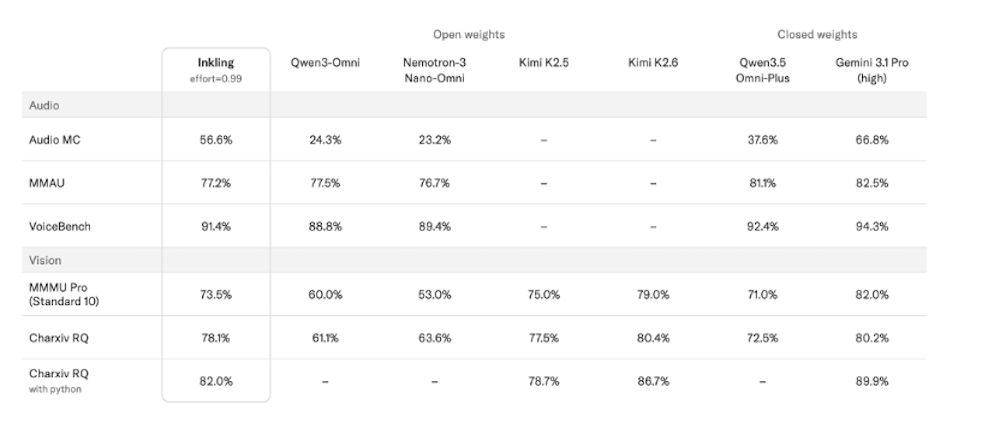The height and width of the screenshot is (428, 1000).
Task: Select Inkling's 91.4% VoiceBench value
Action: click(x=216, y=226)
